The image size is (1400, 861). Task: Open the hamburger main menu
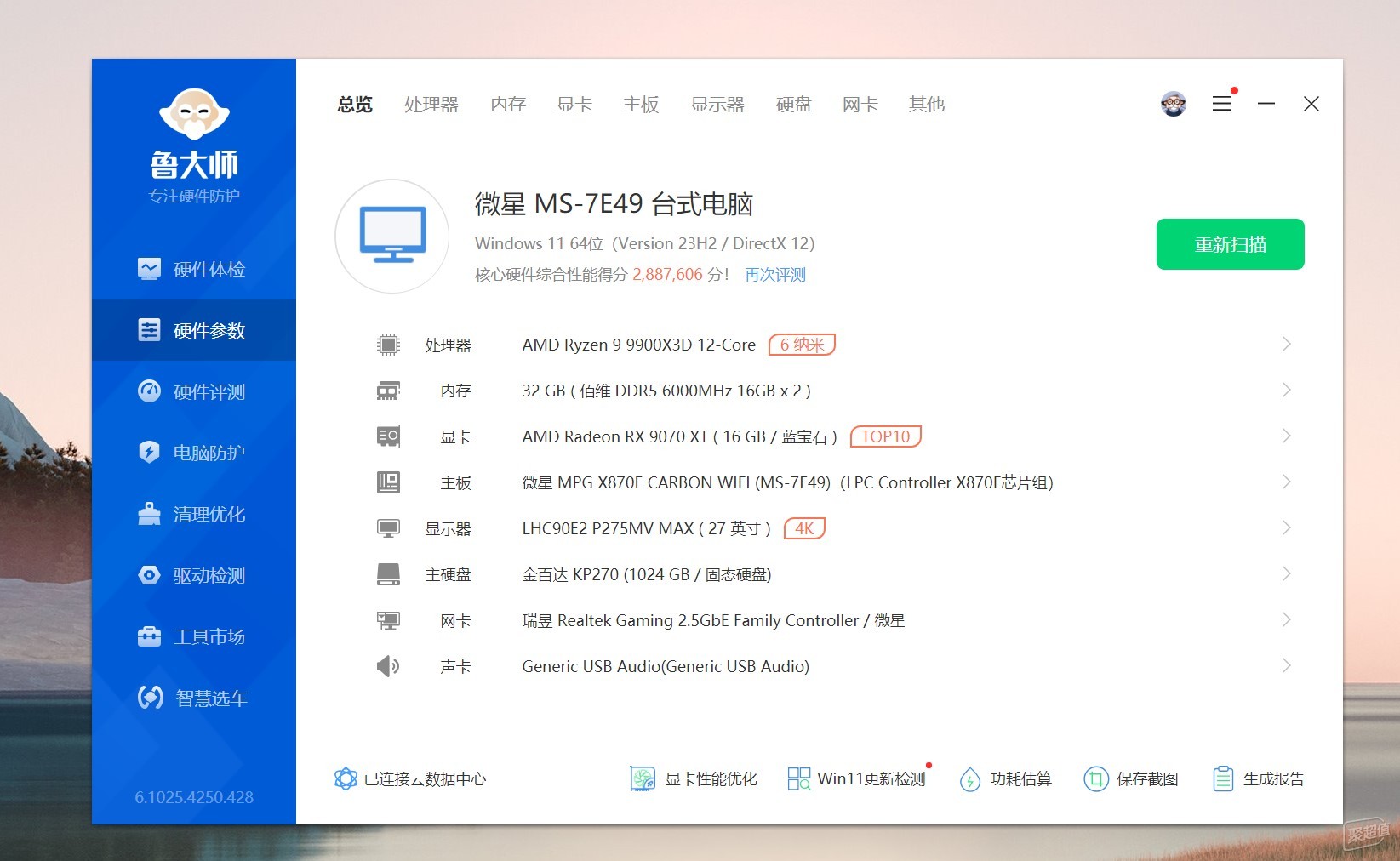coord(1221,104)
